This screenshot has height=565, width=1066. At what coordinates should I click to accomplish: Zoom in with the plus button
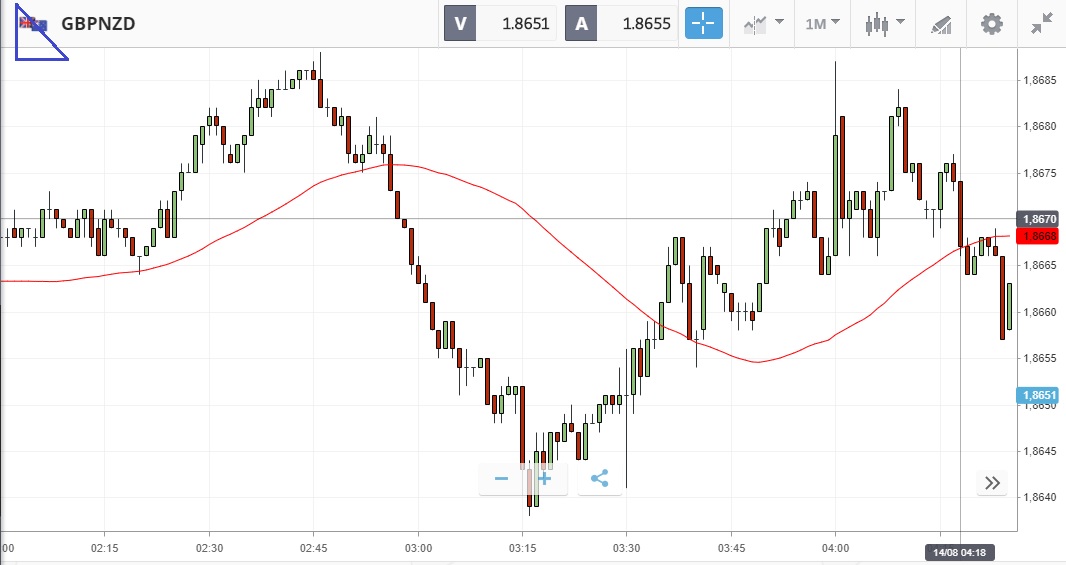[545, 479]
